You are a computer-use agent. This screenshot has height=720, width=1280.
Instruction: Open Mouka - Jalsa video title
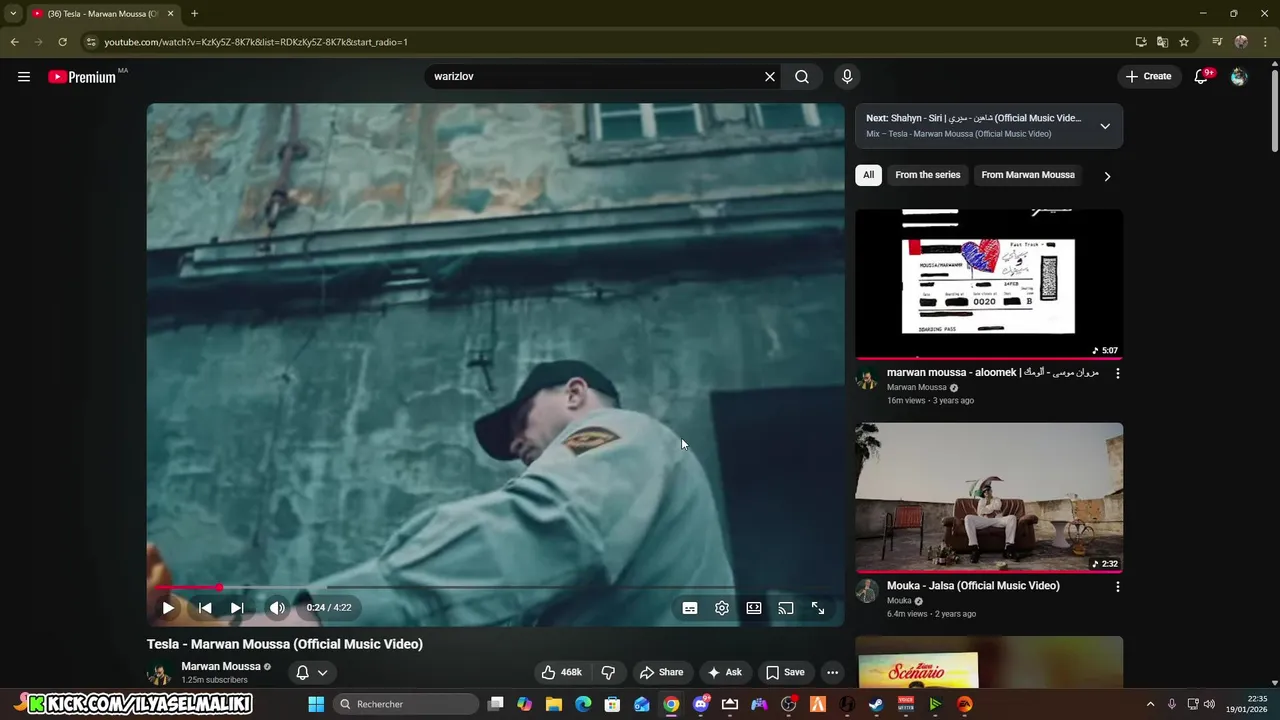point(973,586)
